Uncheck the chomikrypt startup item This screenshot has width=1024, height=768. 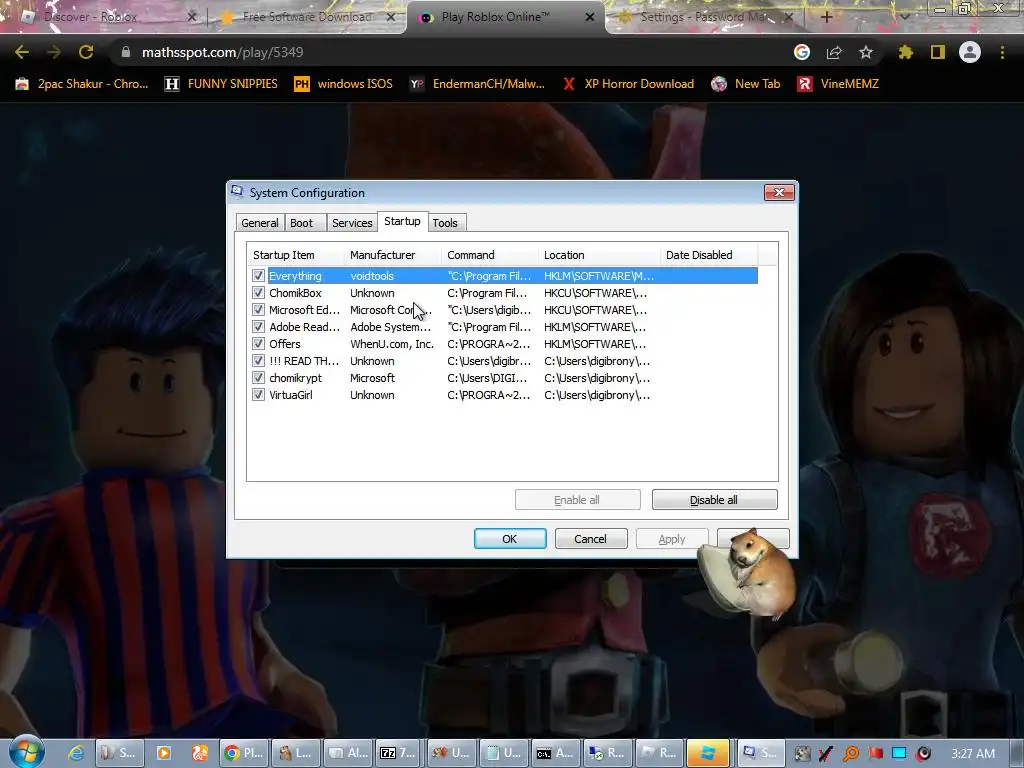(259, 377)
